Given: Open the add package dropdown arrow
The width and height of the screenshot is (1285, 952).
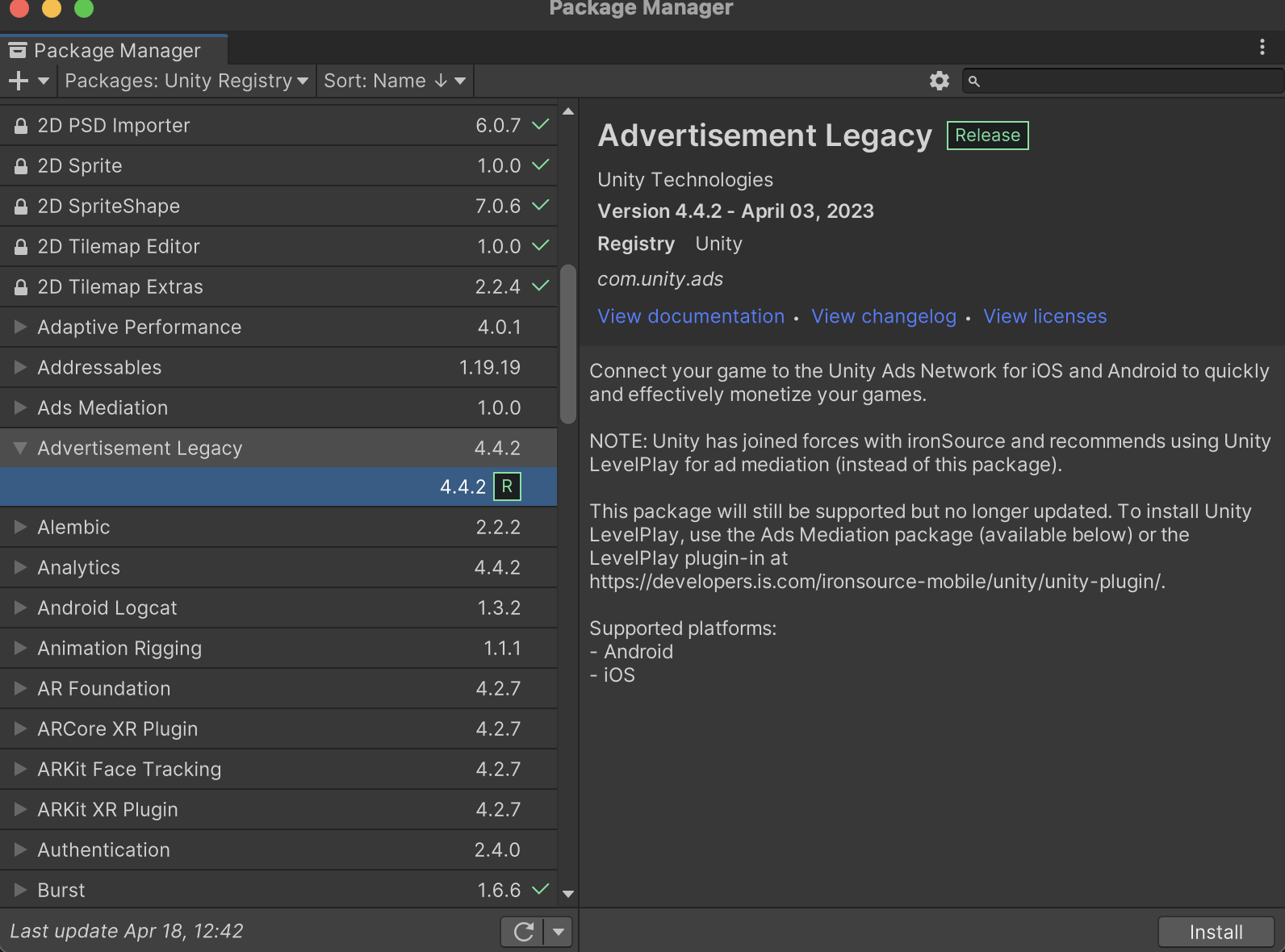Looking at the screenshot, I should coord(44,81).
